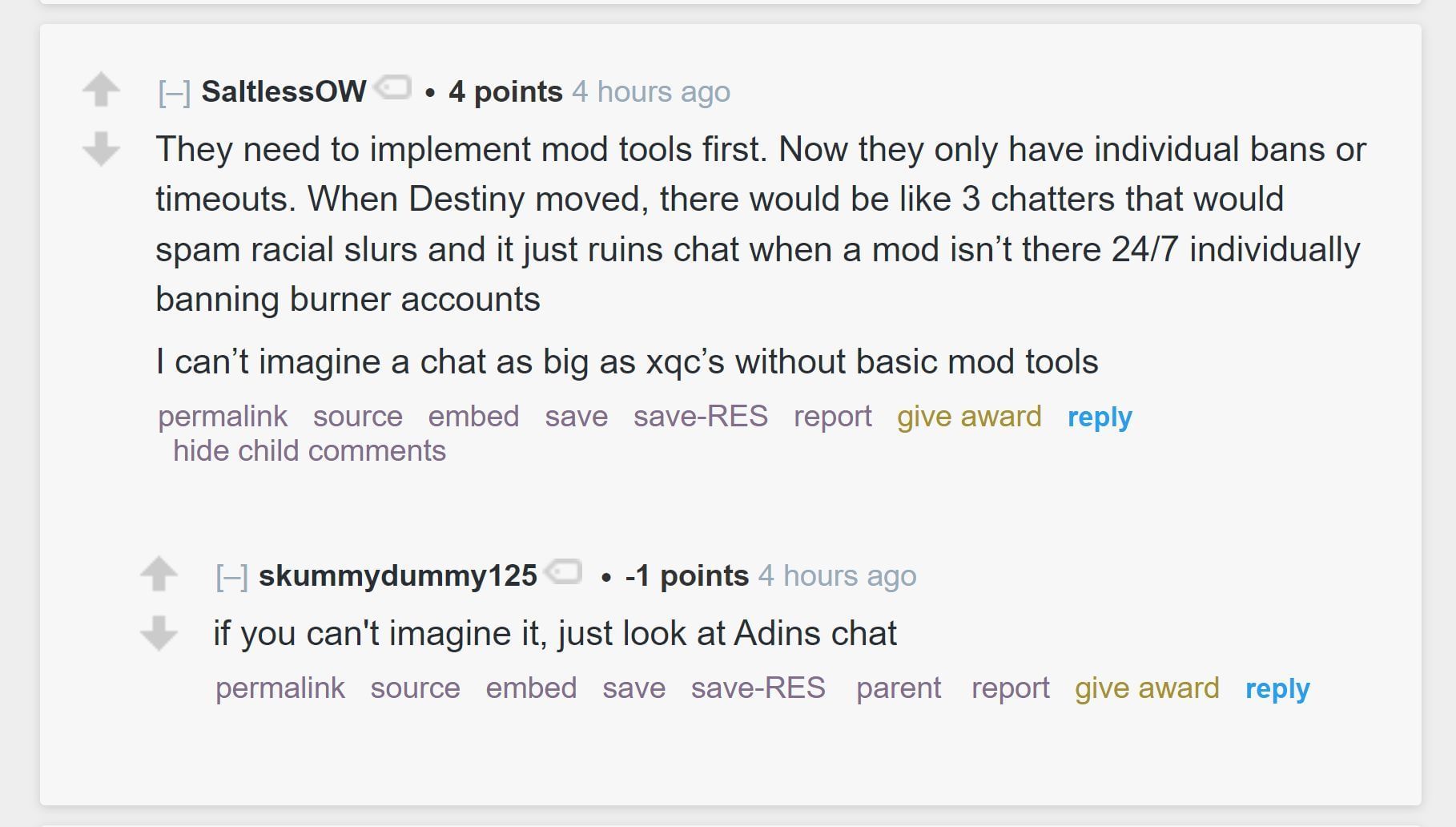This screenshot has height=827, width=1456.
Task: Collapse SaltlessOW's comment thread
Action: pos(174,93)
